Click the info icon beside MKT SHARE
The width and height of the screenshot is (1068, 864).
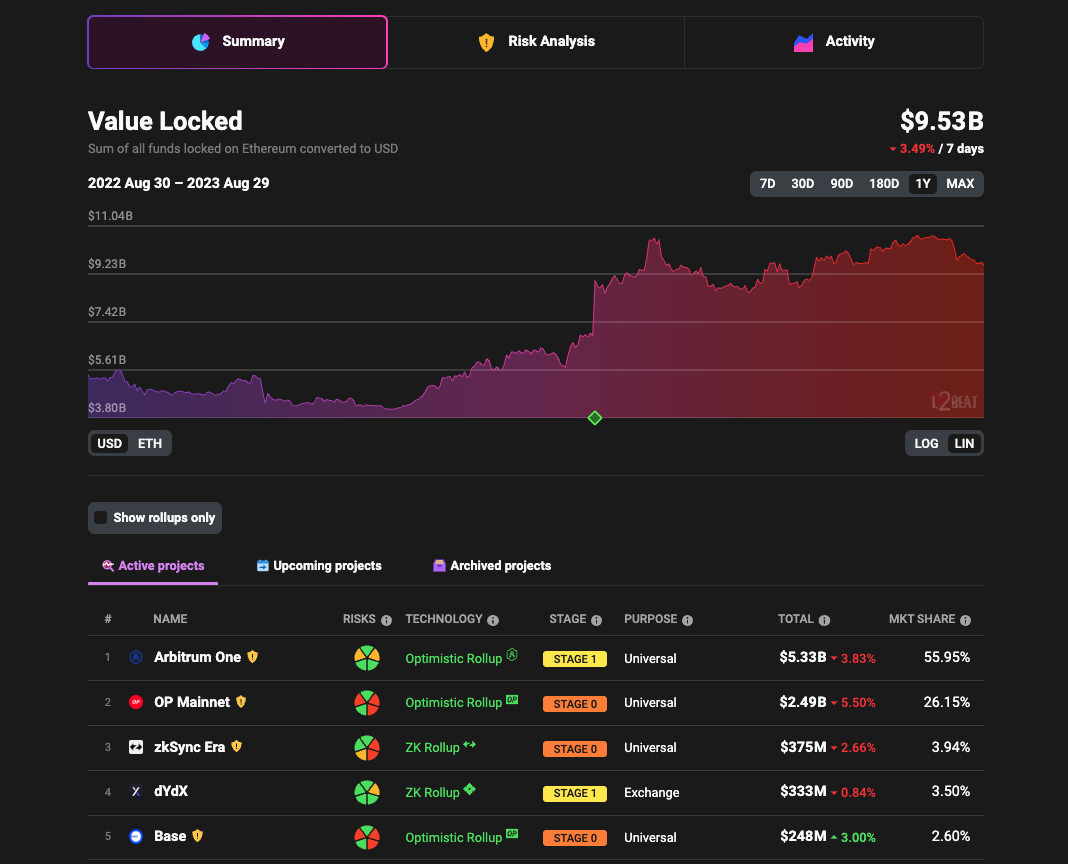click(x=966, y=620)
